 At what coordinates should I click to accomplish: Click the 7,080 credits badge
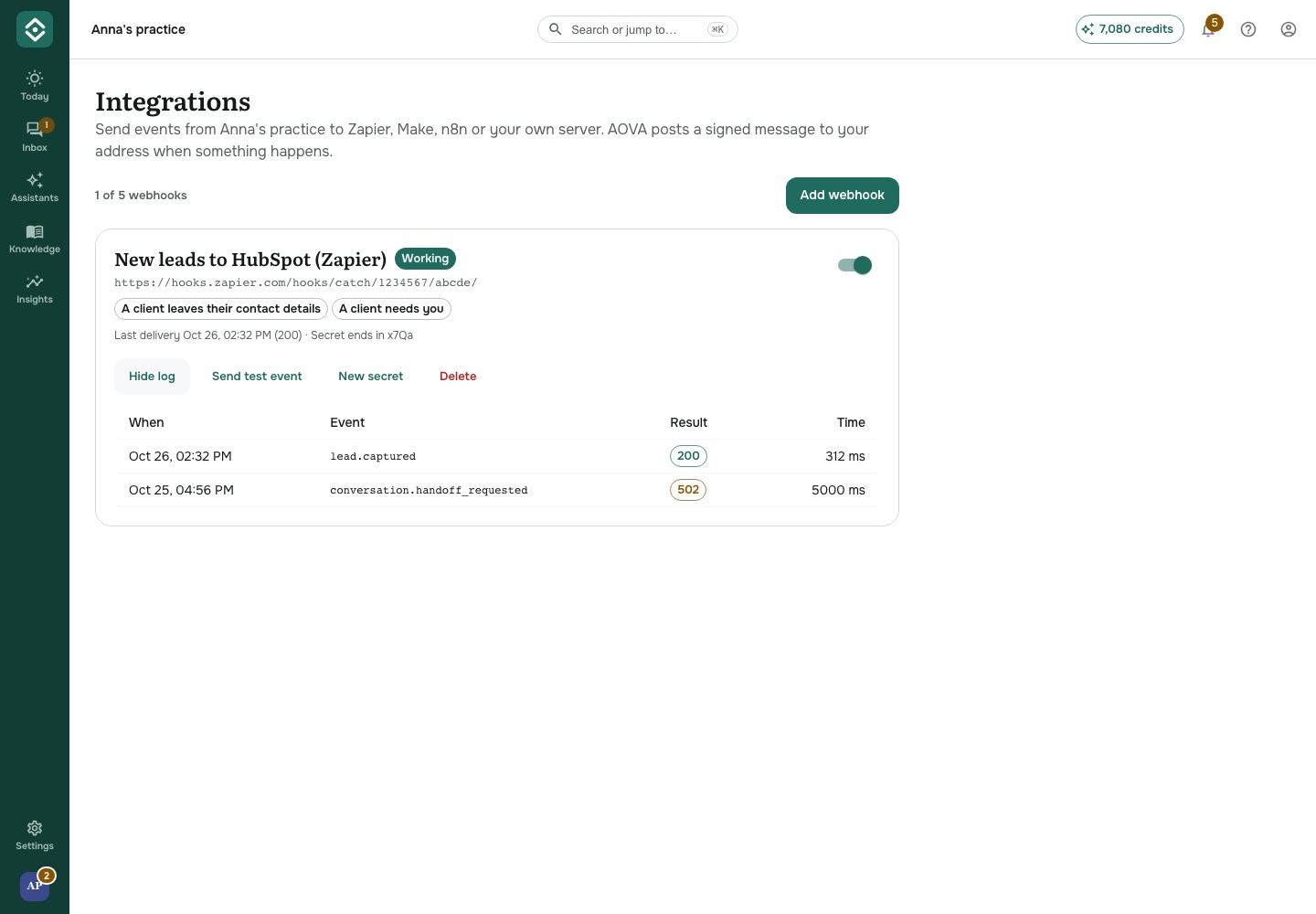point(1130,29)
